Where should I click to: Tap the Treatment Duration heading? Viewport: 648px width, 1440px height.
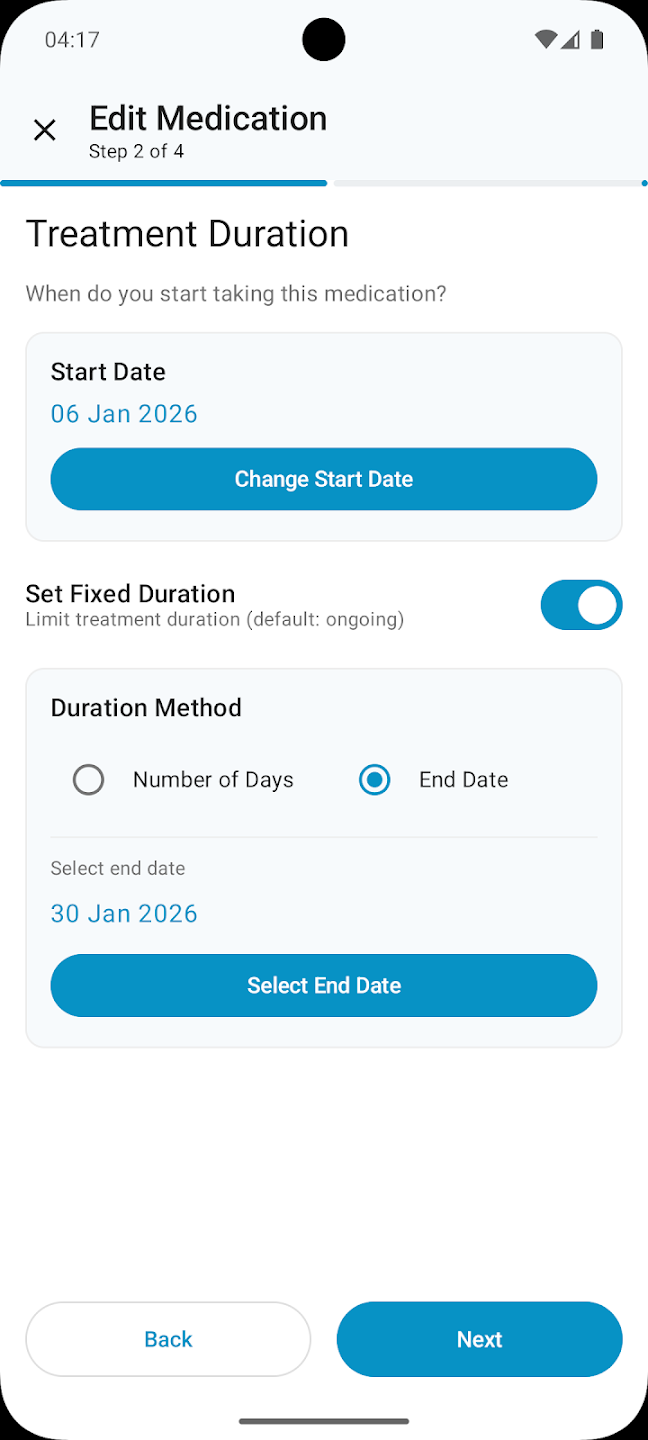click(187, 234)
